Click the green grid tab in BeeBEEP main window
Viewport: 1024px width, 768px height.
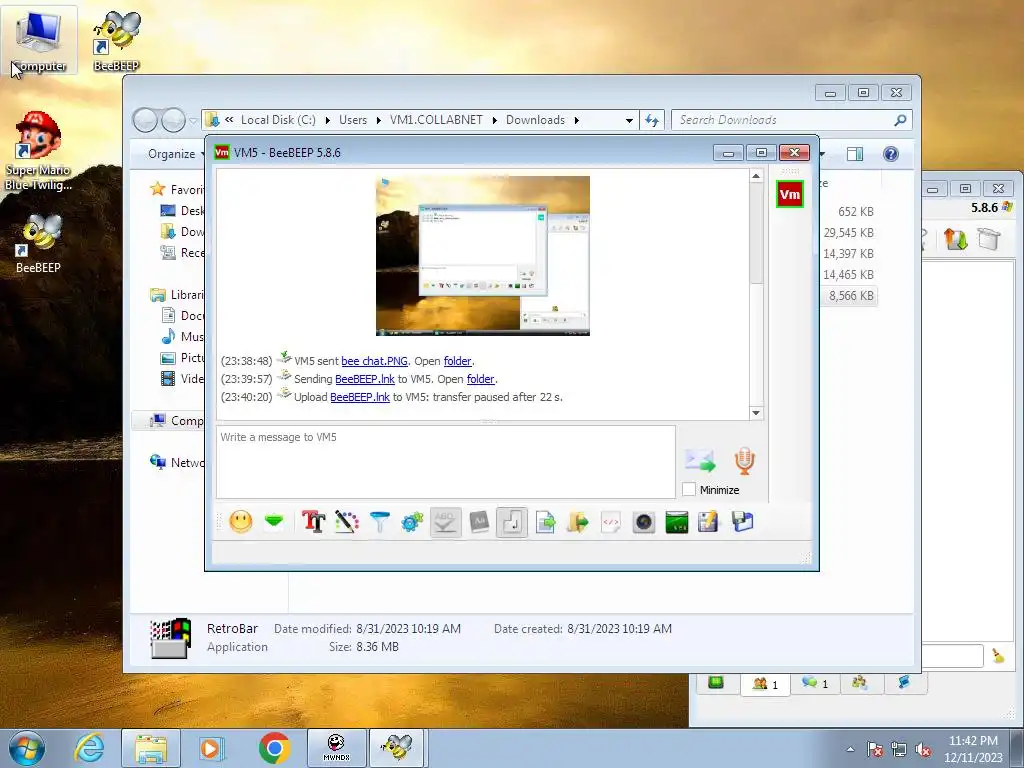716,683
